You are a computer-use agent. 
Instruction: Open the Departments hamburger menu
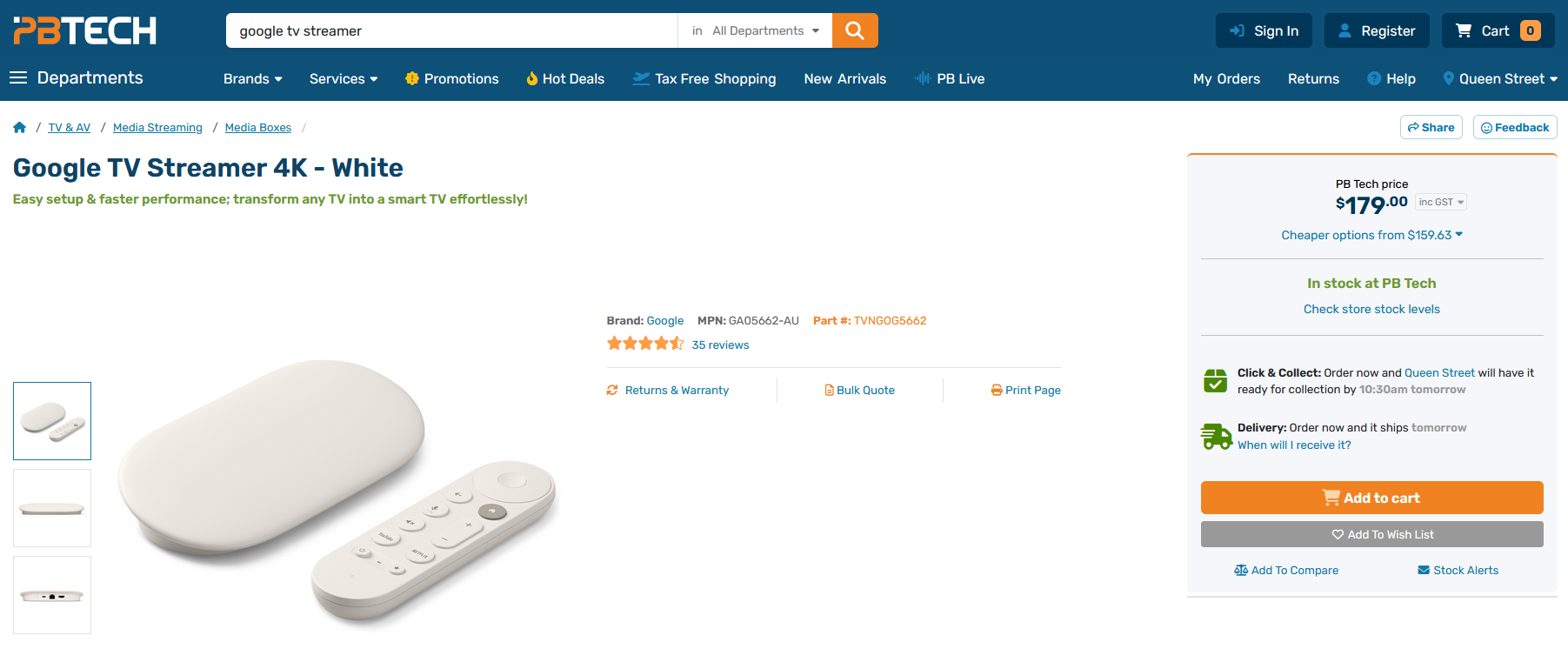click(x=18, y=78)
